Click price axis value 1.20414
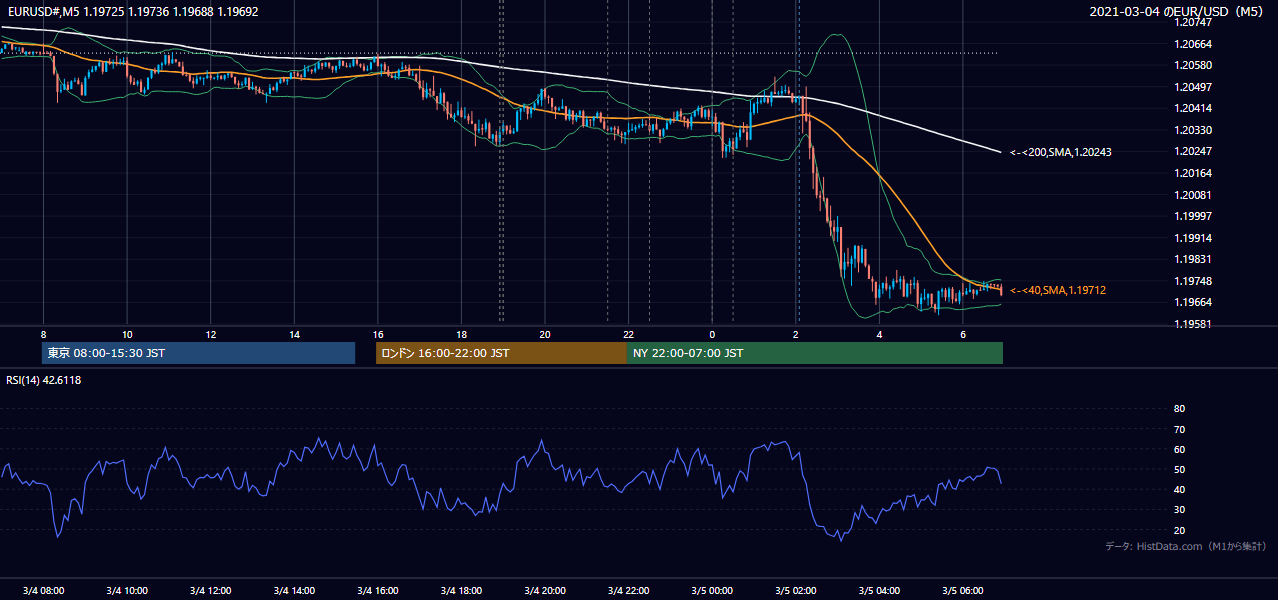 coord(1192,108)
